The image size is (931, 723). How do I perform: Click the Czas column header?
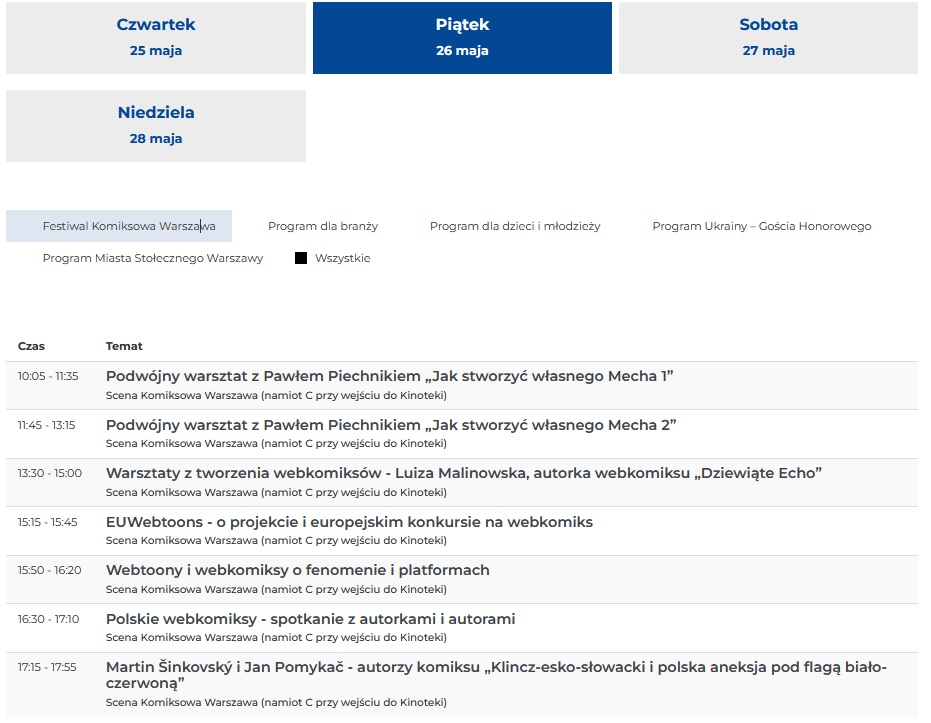[31, 346]
